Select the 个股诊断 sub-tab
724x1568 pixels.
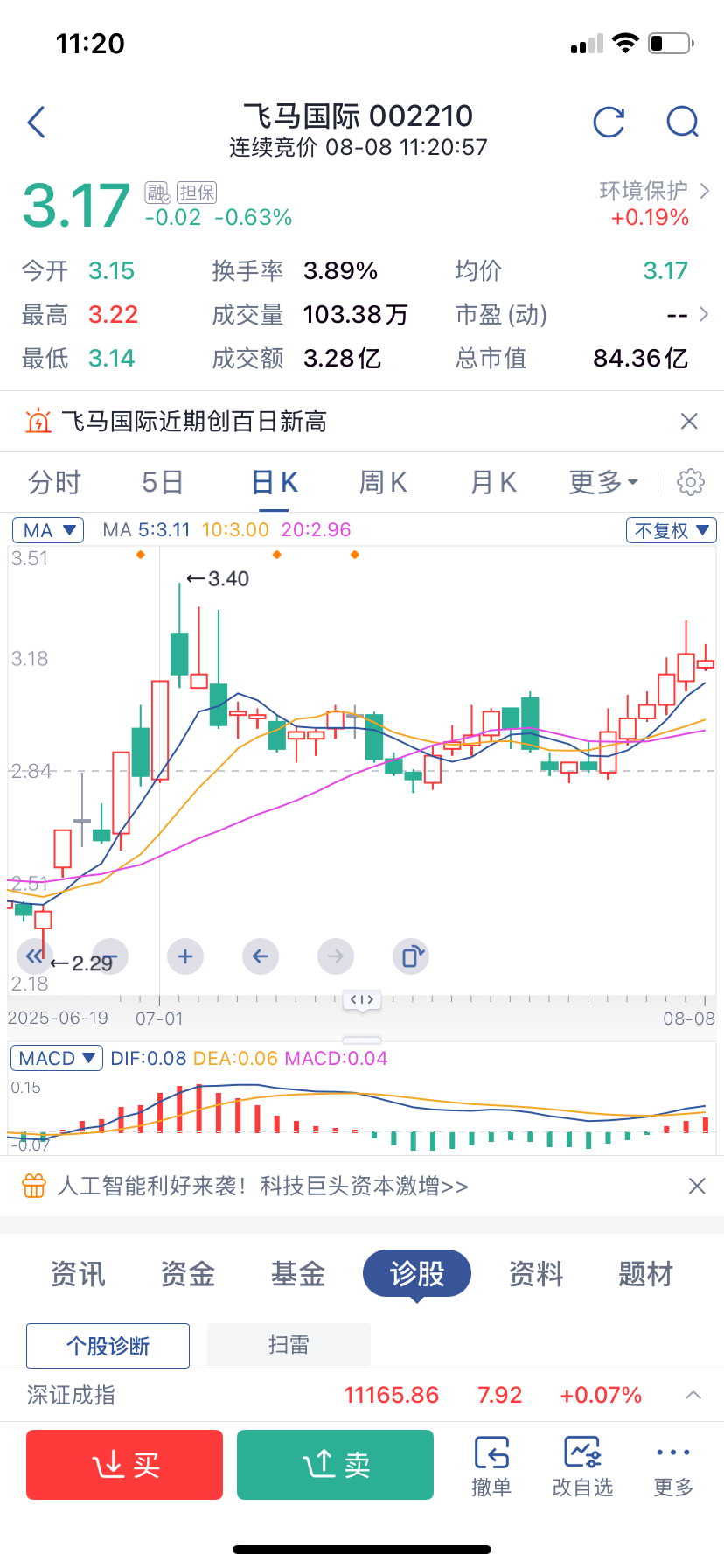pyautogui.click(x=108, y=1346)
